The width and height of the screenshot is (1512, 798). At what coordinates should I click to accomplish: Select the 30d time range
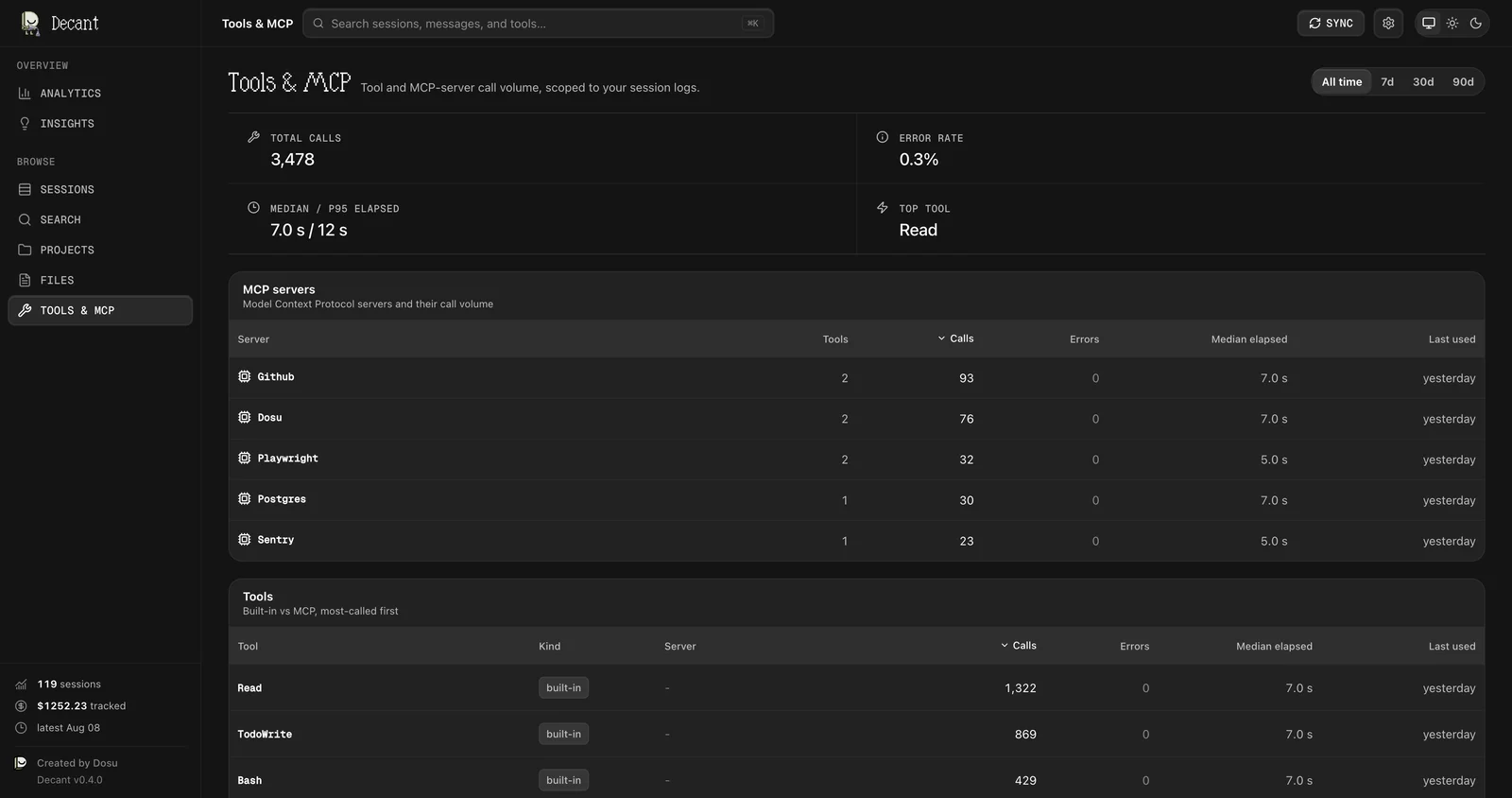click(x=1423, y=82)
